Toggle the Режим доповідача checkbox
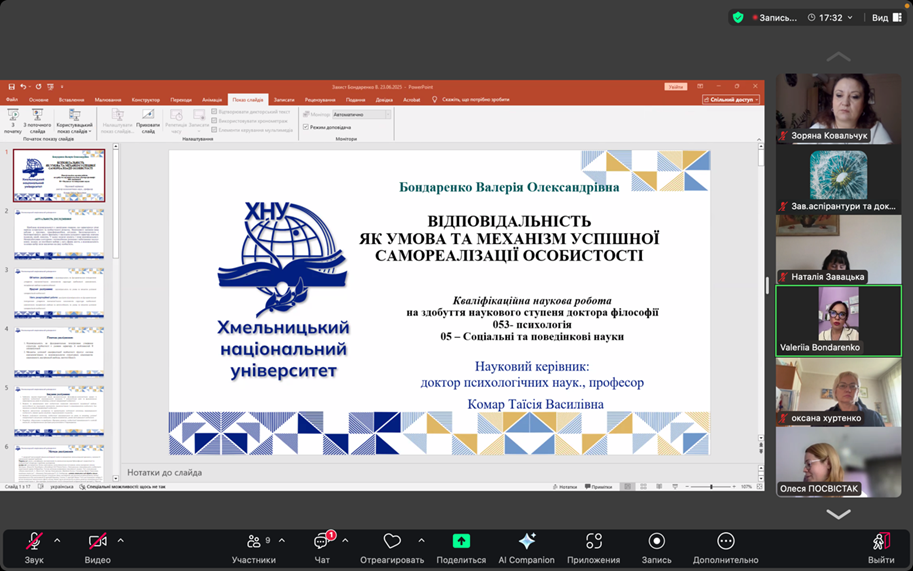Image resolution: width=913 pixels, height=571 pixels. (306, 127)
